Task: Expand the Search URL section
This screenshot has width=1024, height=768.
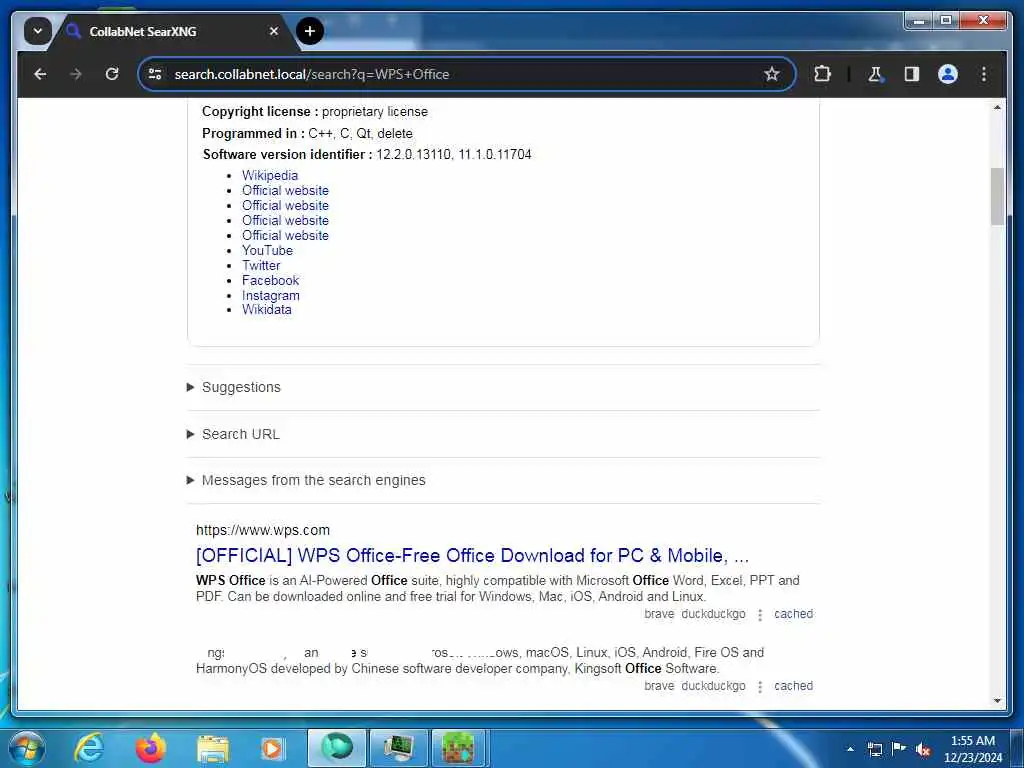Action: point(503,434)
